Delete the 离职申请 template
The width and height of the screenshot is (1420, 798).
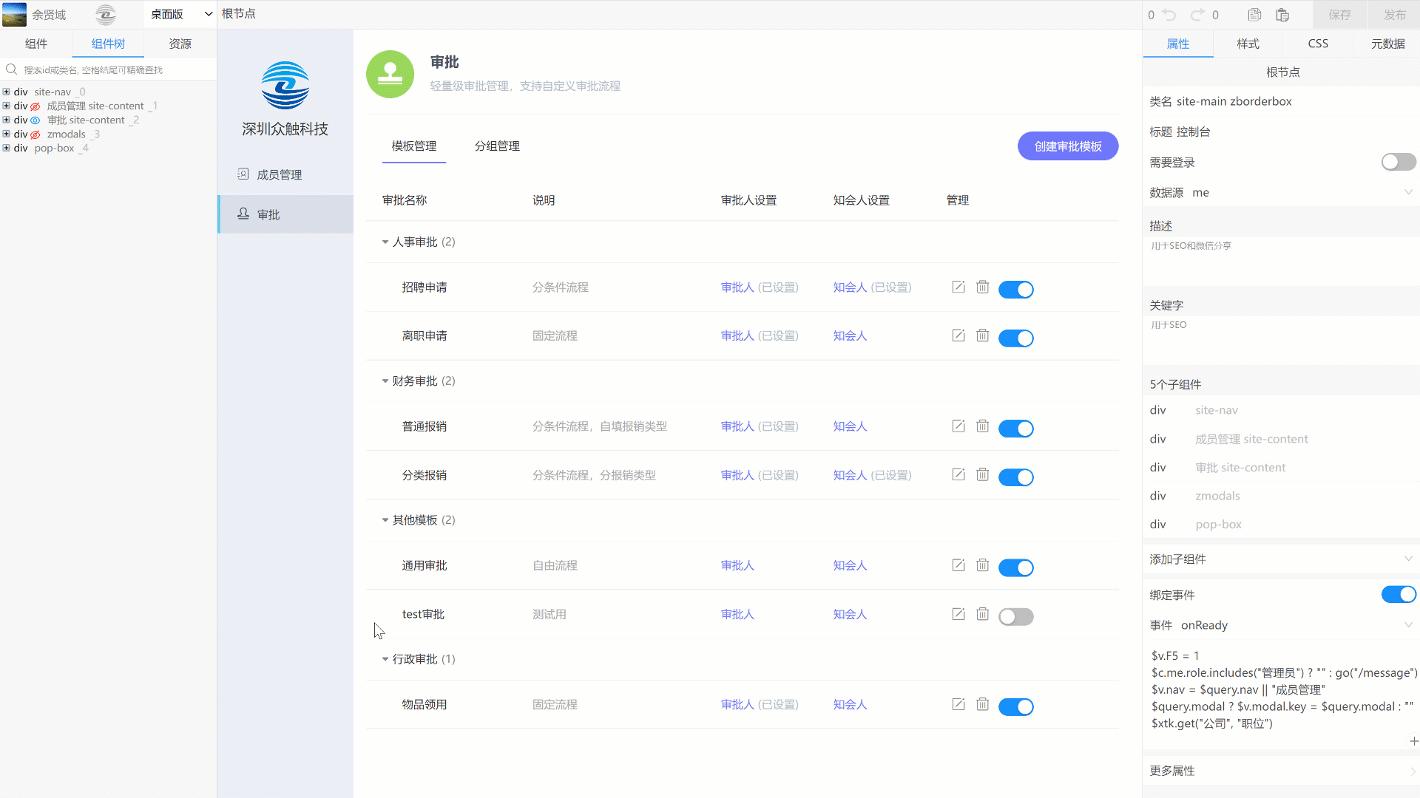[x=983, y=336]
